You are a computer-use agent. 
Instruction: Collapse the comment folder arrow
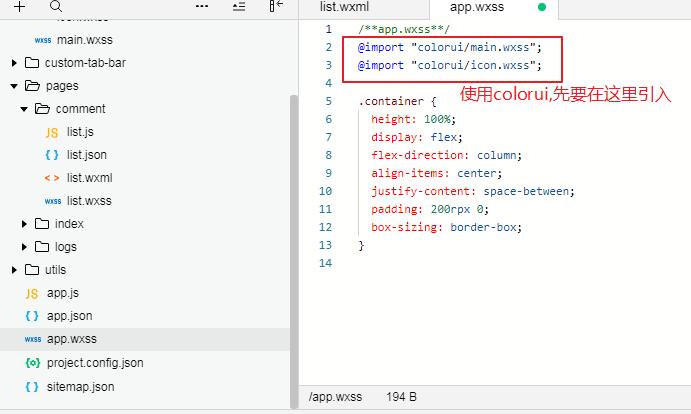[24, 109]
